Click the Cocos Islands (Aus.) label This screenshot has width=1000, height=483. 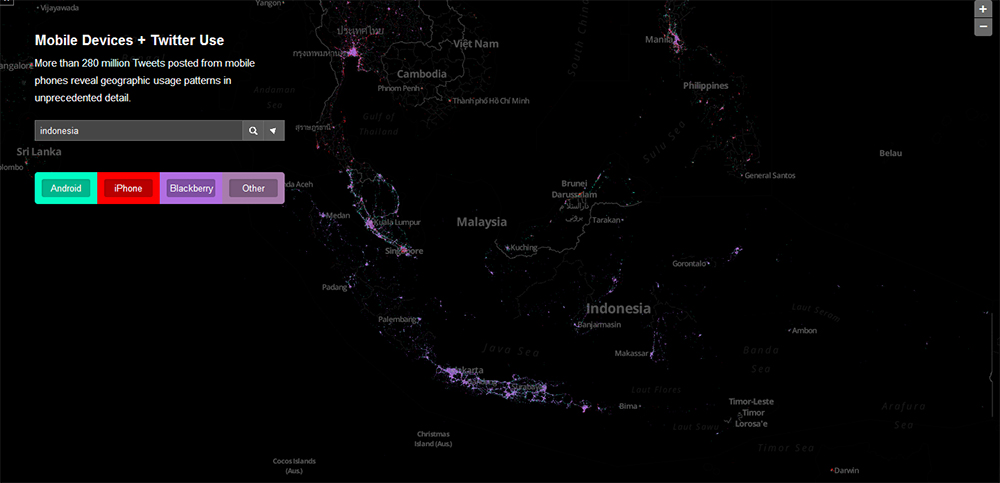click(x=294, y=466)
